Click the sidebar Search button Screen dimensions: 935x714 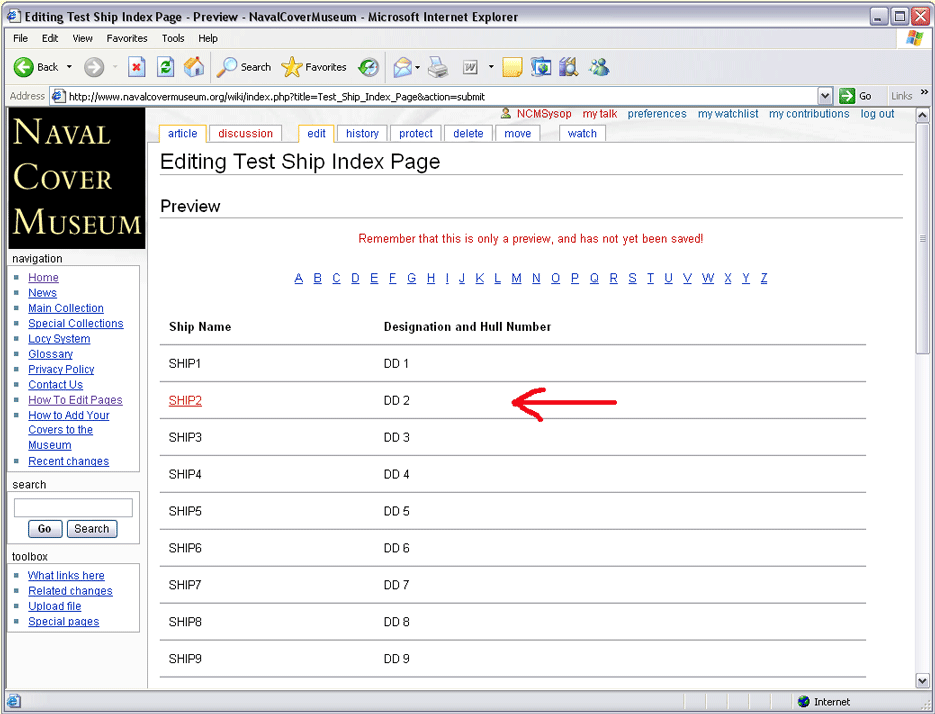tap(91, 529)
